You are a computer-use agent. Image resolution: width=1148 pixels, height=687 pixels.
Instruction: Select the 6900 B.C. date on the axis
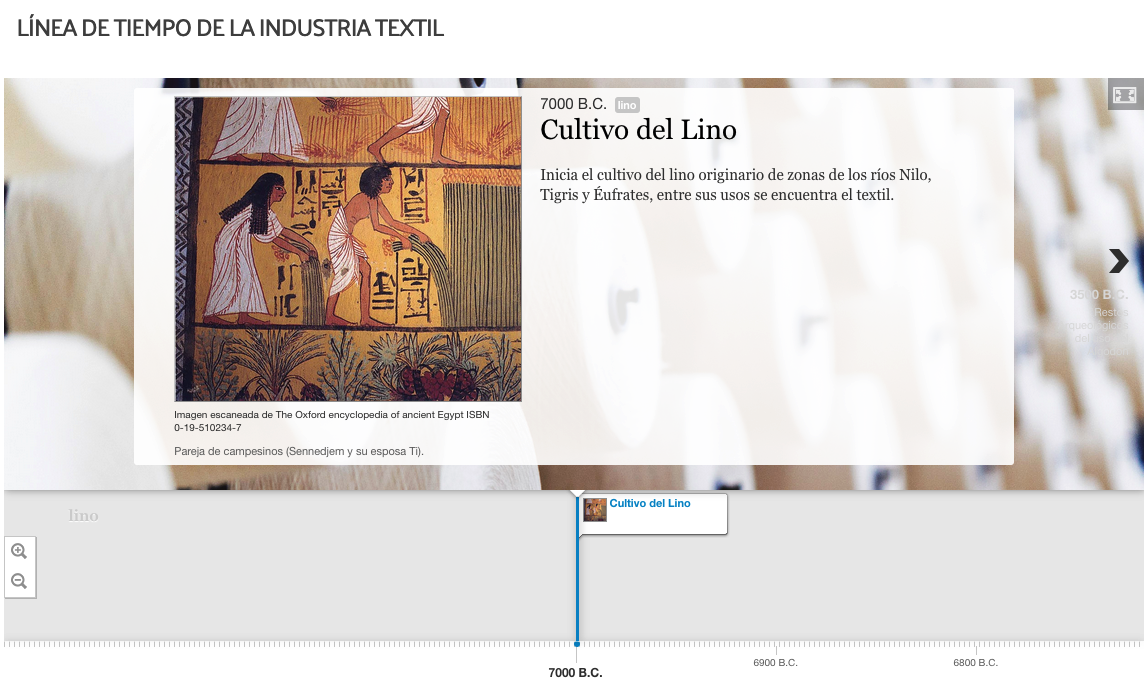coord(775,663)
